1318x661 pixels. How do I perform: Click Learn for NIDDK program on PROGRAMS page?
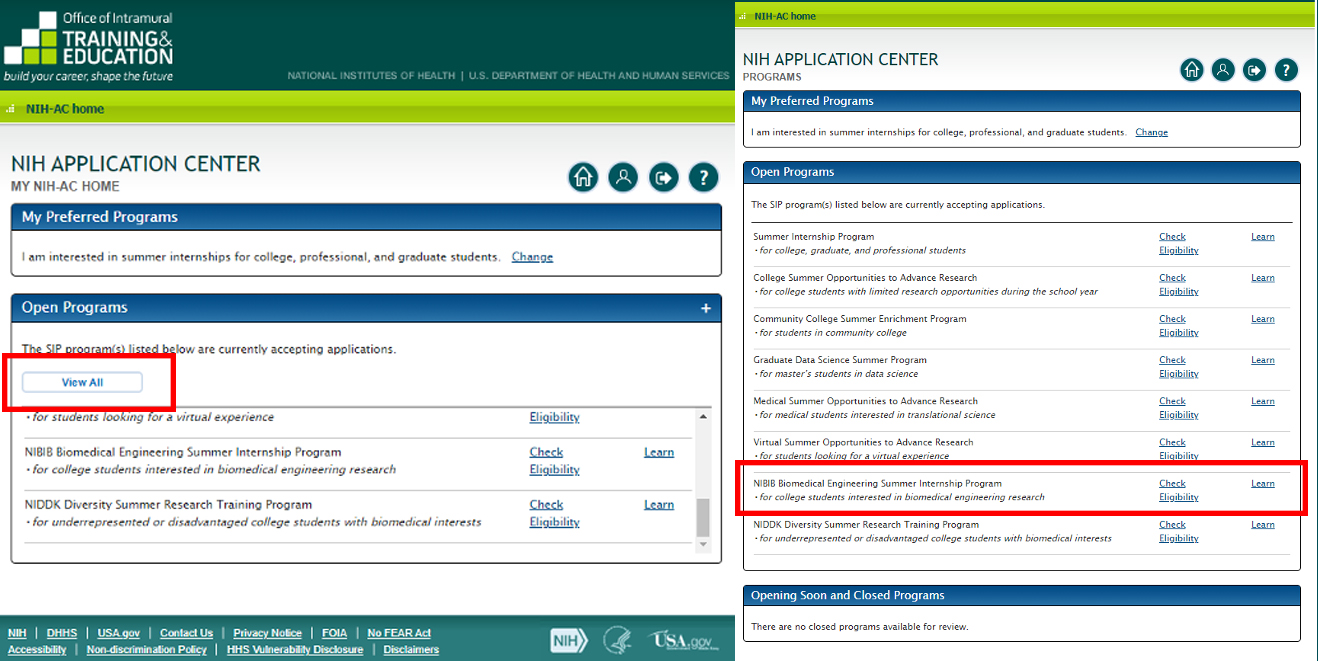[x=1263, y=524]
